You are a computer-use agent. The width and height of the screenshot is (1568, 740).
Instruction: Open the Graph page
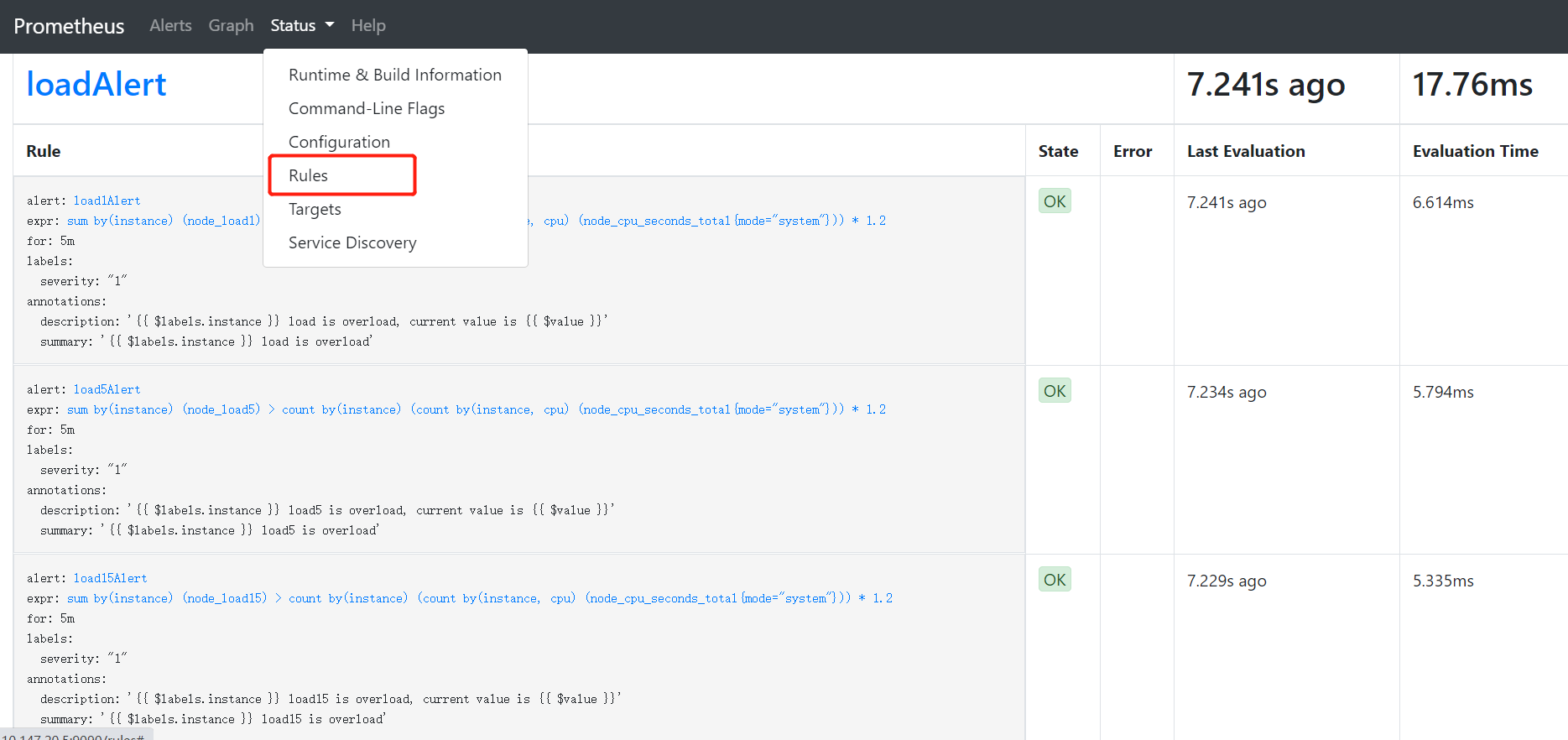pos(231,26)
